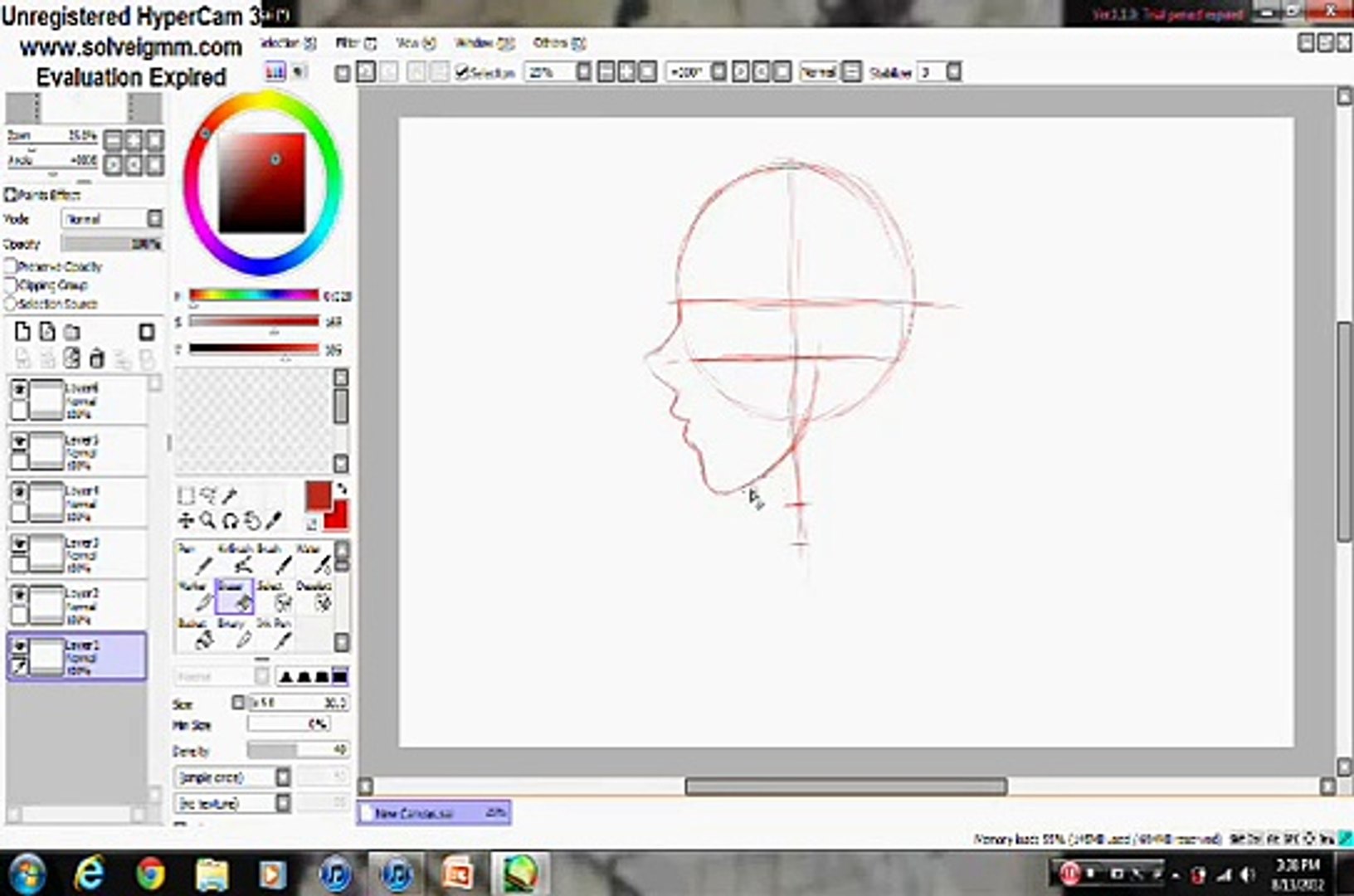Viewport: 1354px width, 896px height.
Task: Choose the magic wand tool
Action: click(230, 496)
